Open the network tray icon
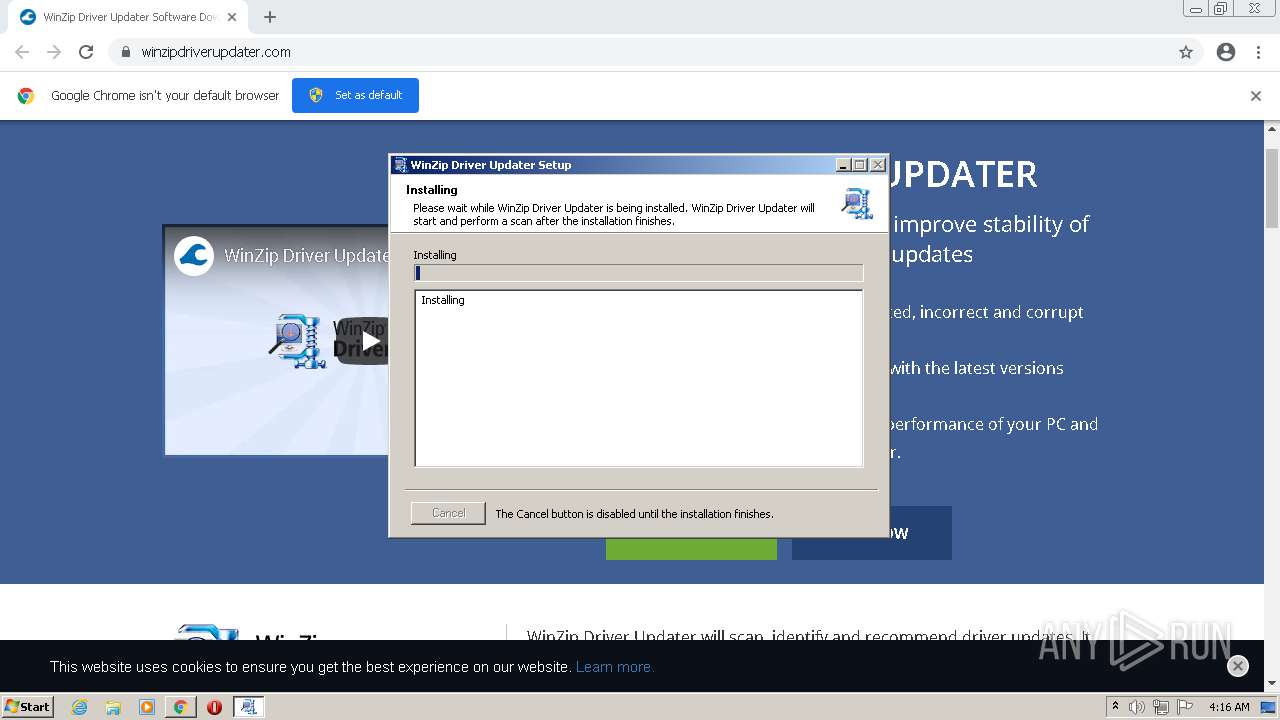Viewport: 1280px width, 720px height. click(1161, 707)
